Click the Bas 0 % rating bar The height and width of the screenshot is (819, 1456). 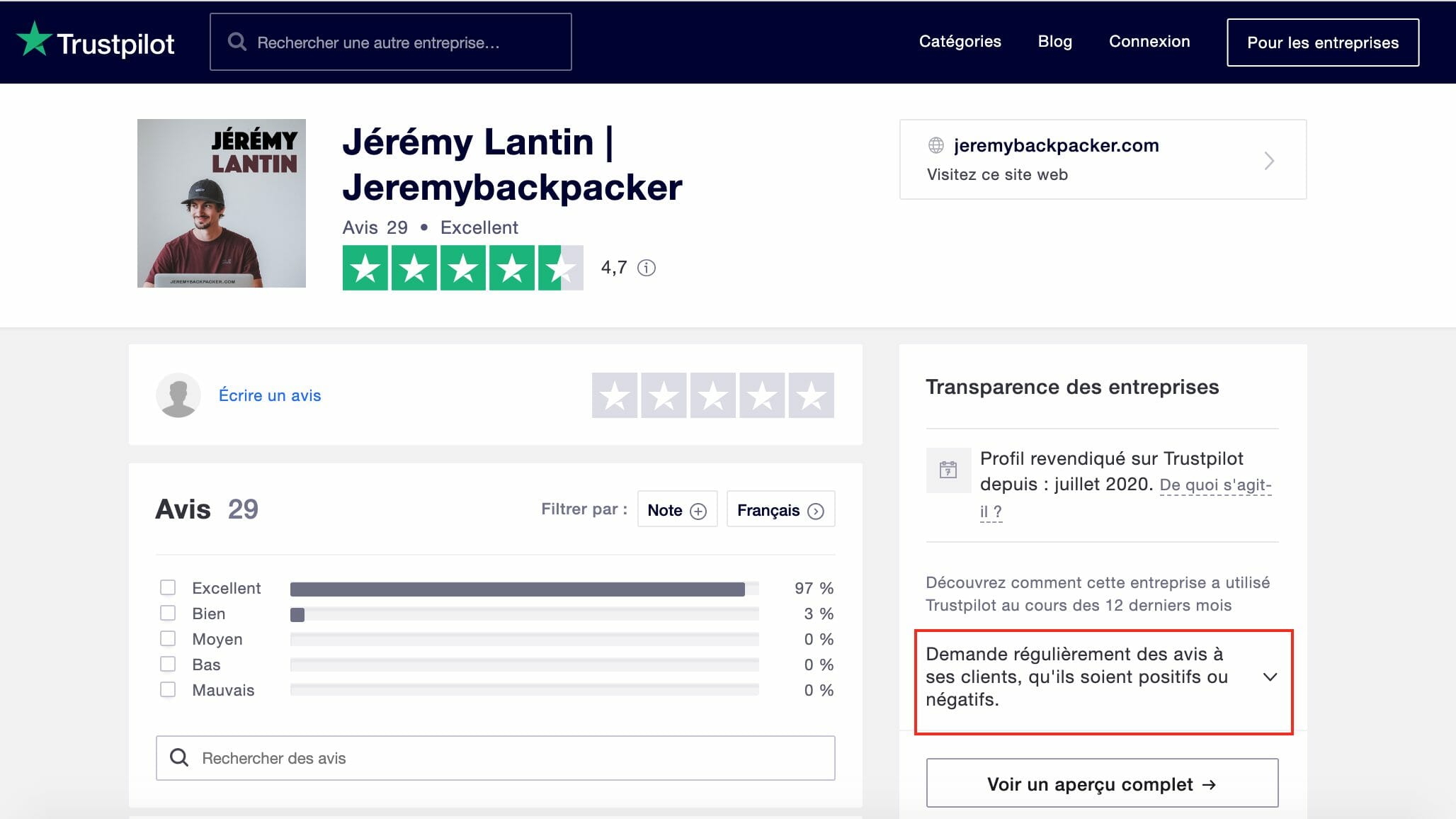[x=524, y=665]
